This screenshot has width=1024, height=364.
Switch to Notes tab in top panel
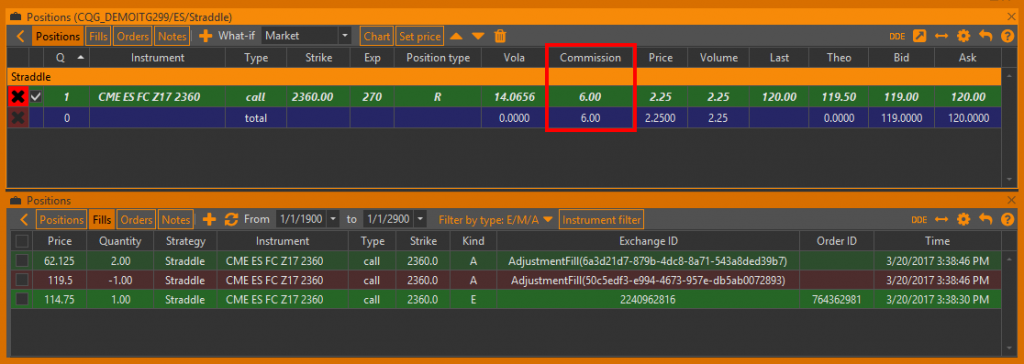172,36
